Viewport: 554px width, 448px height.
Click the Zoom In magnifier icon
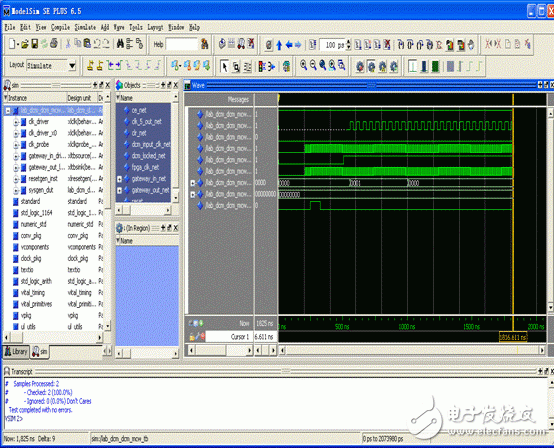303,65
